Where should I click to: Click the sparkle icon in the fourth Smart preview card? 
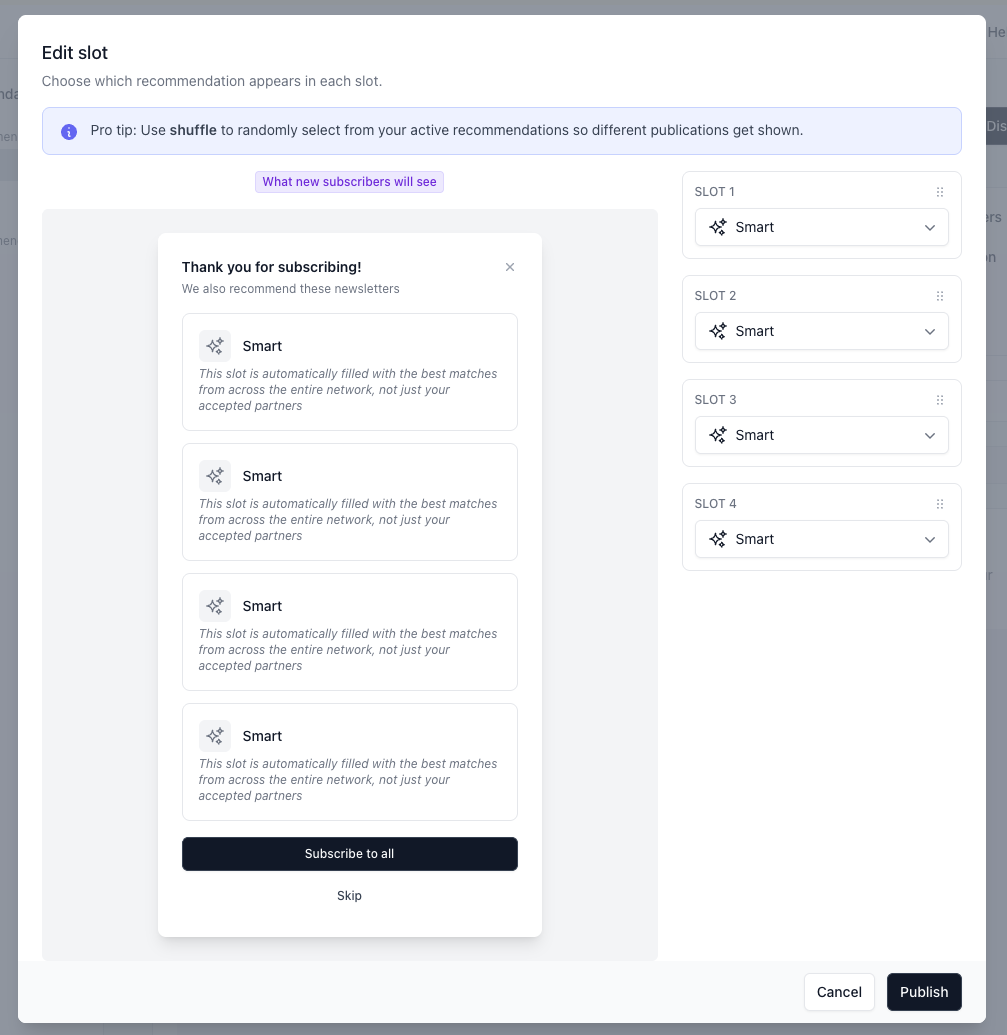tap(215, 736)
